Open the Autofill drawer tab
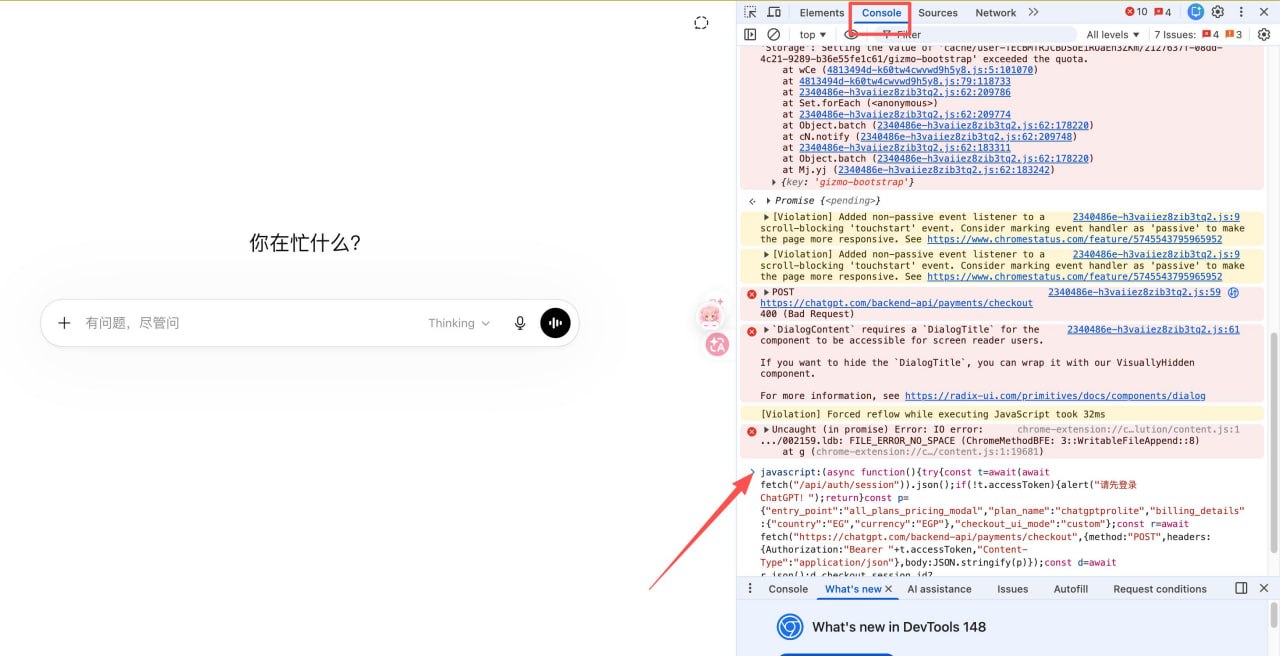The image size is (1280, 656). pos(1070,589)
